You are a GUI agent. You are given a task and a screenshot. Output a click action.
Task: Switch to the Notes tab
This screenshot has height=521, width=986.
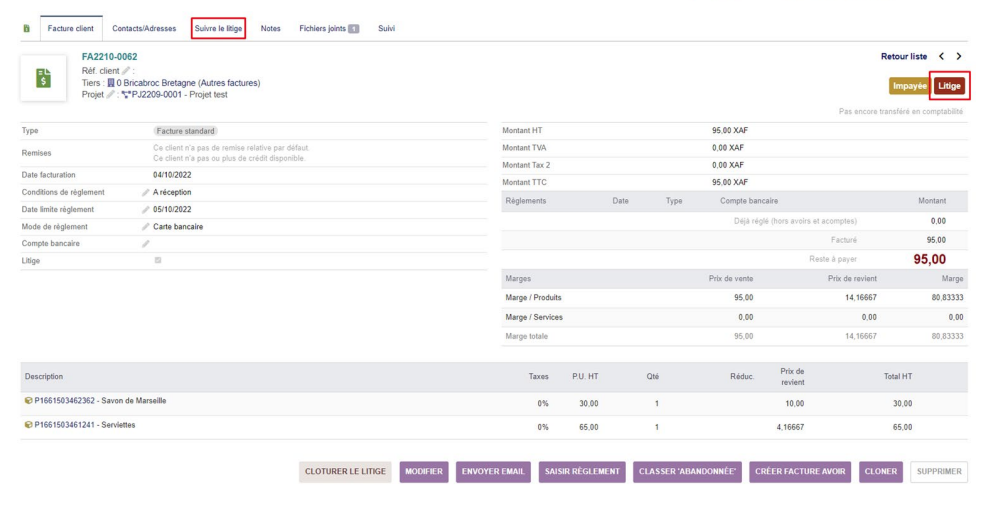270,28
